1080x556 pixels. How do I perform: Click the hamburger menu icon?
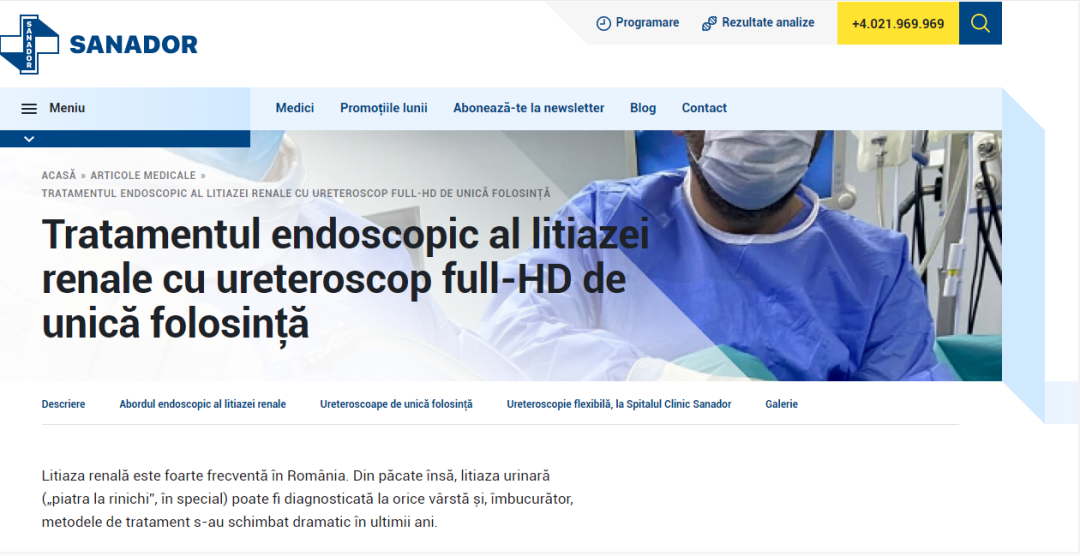pyautogui.click(x=29, y=108)
